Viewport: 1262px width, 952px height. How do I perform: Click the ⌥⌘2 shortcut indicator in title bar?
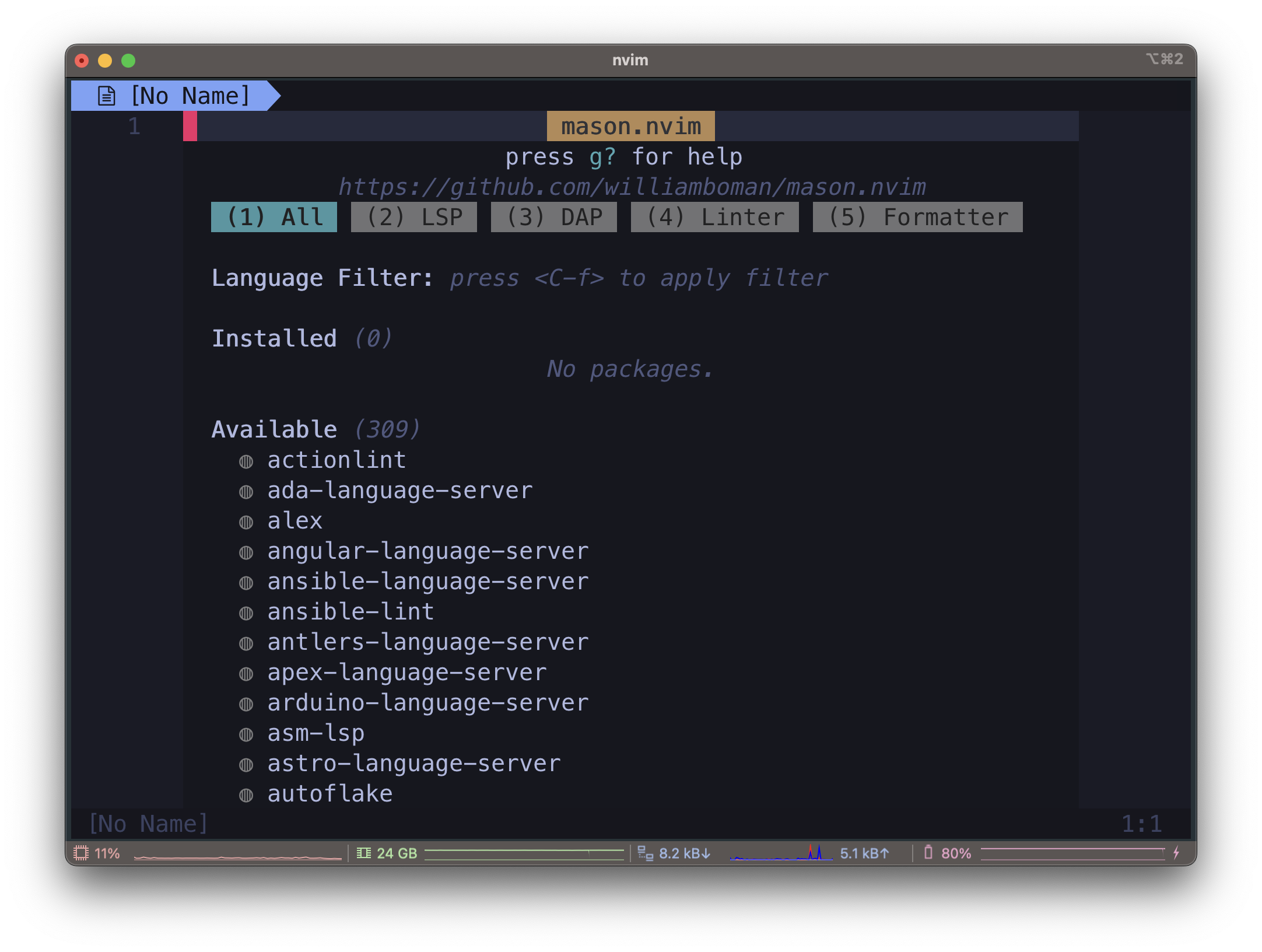point(1165,59)
